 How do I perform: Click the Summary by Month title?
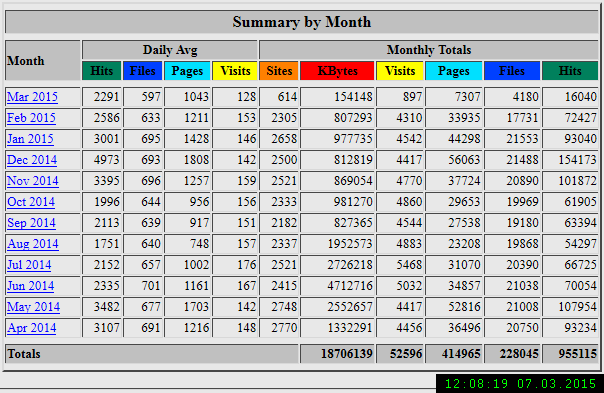pos(302,22)
